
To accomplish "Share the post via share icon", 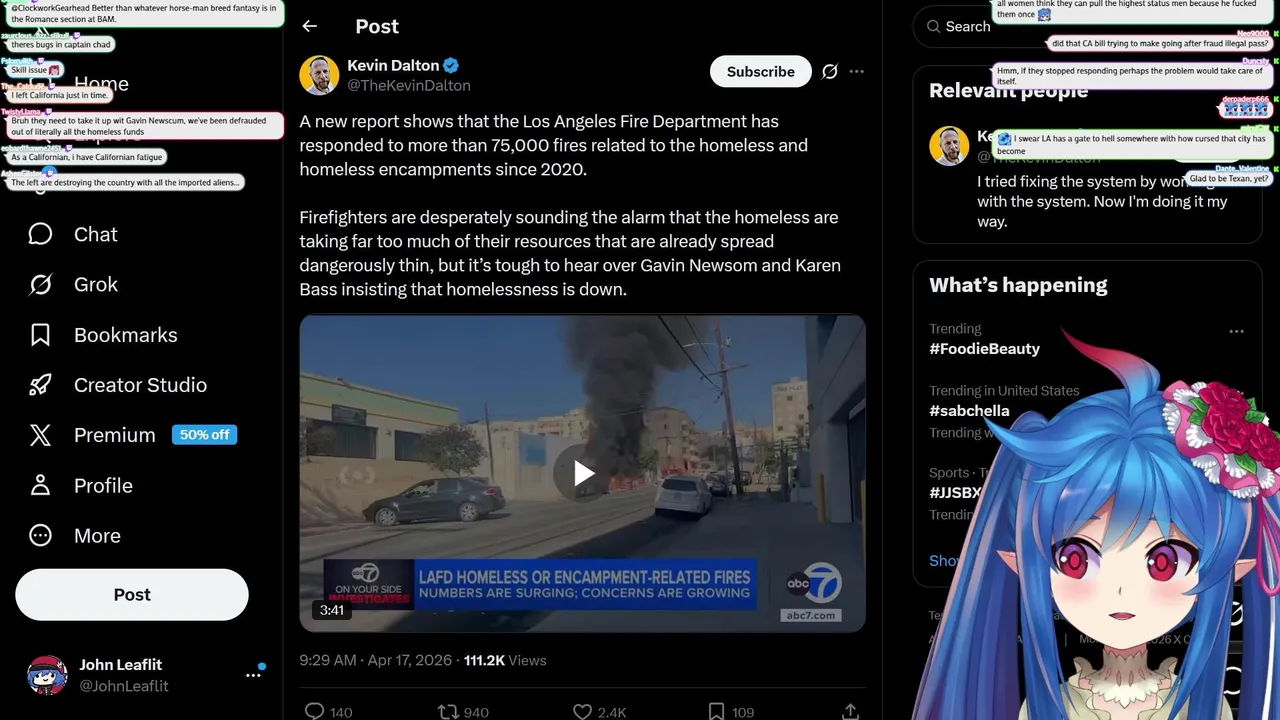I will click(850, 712).
